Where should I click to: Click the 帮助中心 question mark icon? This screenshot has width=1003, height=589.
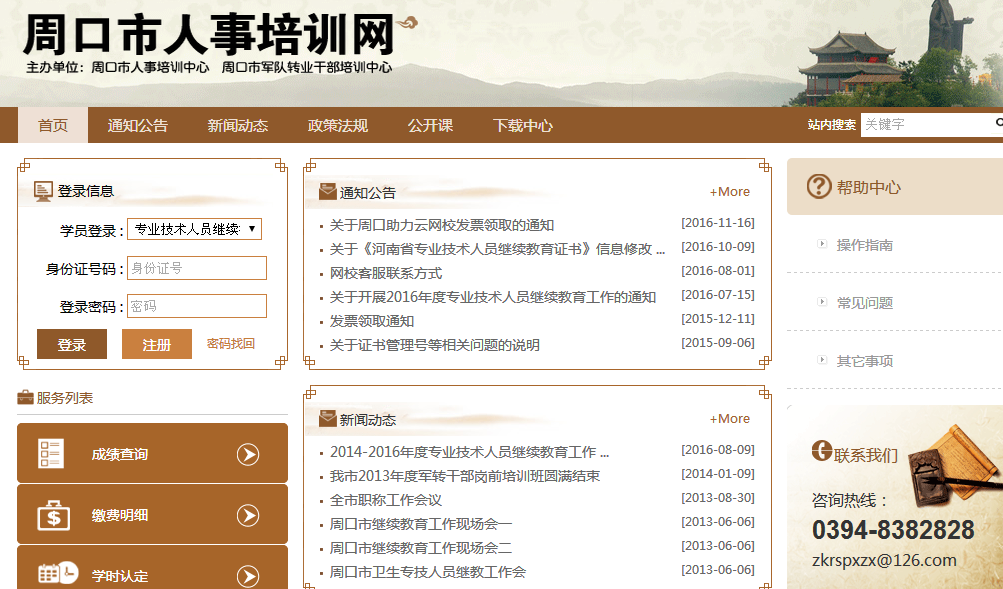[x=819, y=187]
